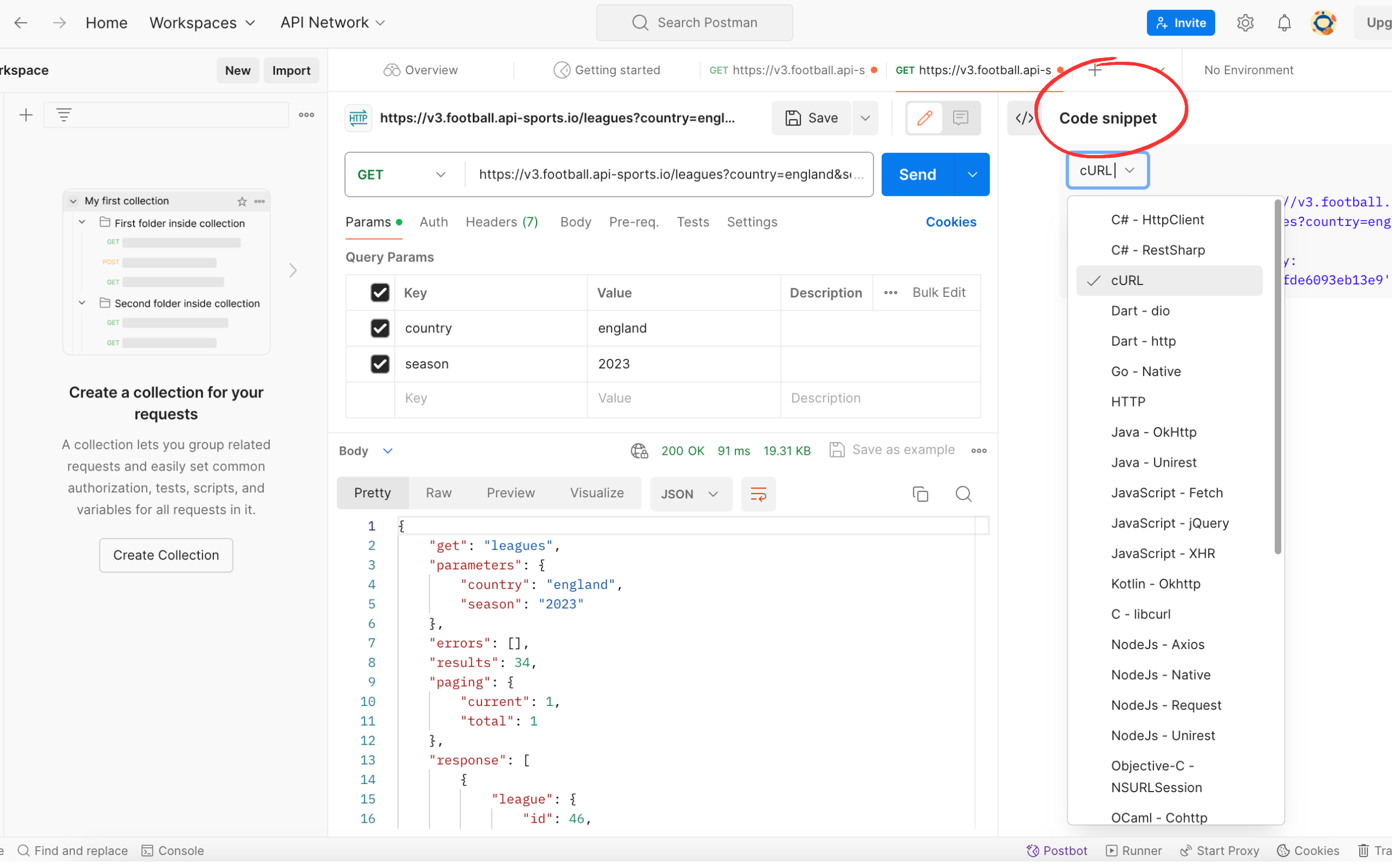Click the language list scrollbar
The image size is (1392, 868).
[1278, 377]
